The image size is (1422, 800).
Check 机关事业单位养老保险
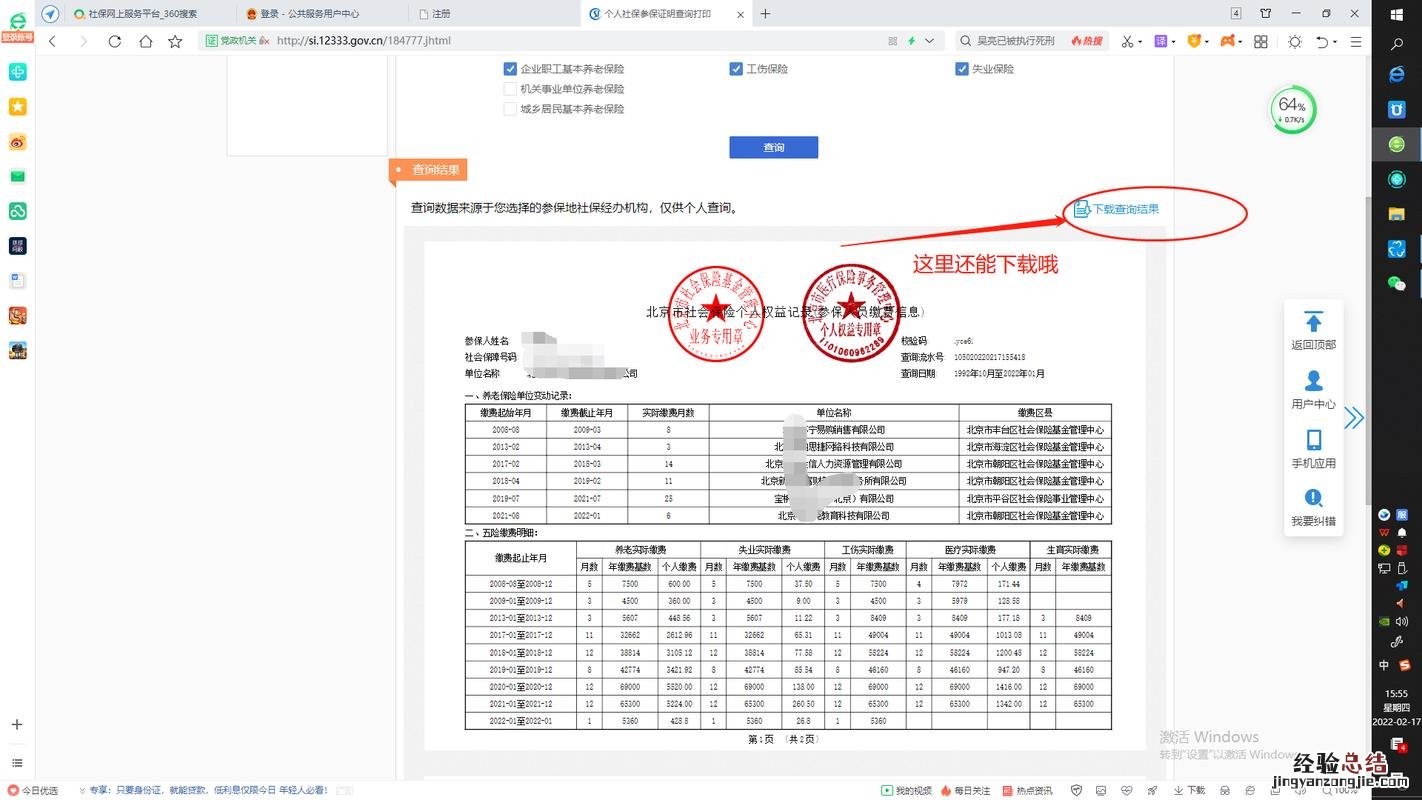[510, 88]
